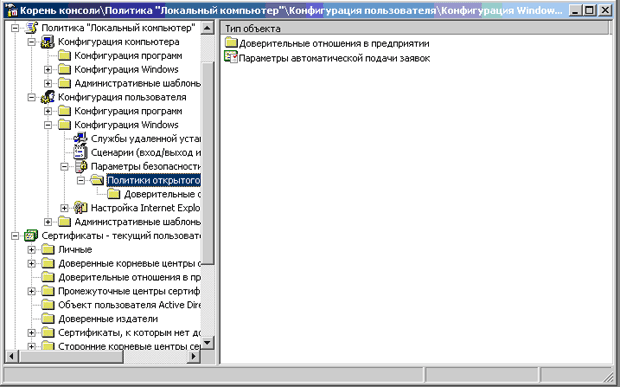Maximize the console child window
Viewport: 620px width, 387px height.
click(x=590, y=10)
